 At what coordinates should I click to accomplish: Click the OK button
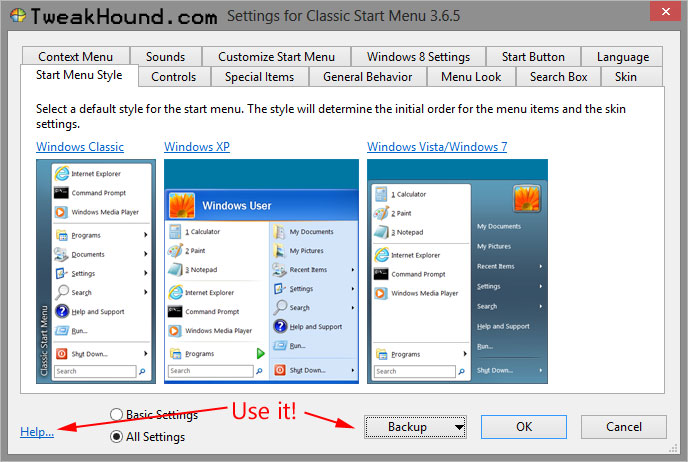pos(523,427)
